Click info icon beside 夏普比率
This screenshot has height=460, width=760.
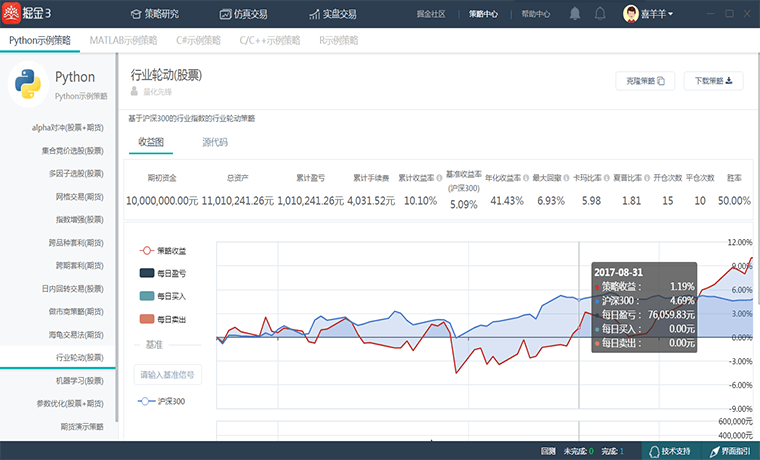pos(647,178)
